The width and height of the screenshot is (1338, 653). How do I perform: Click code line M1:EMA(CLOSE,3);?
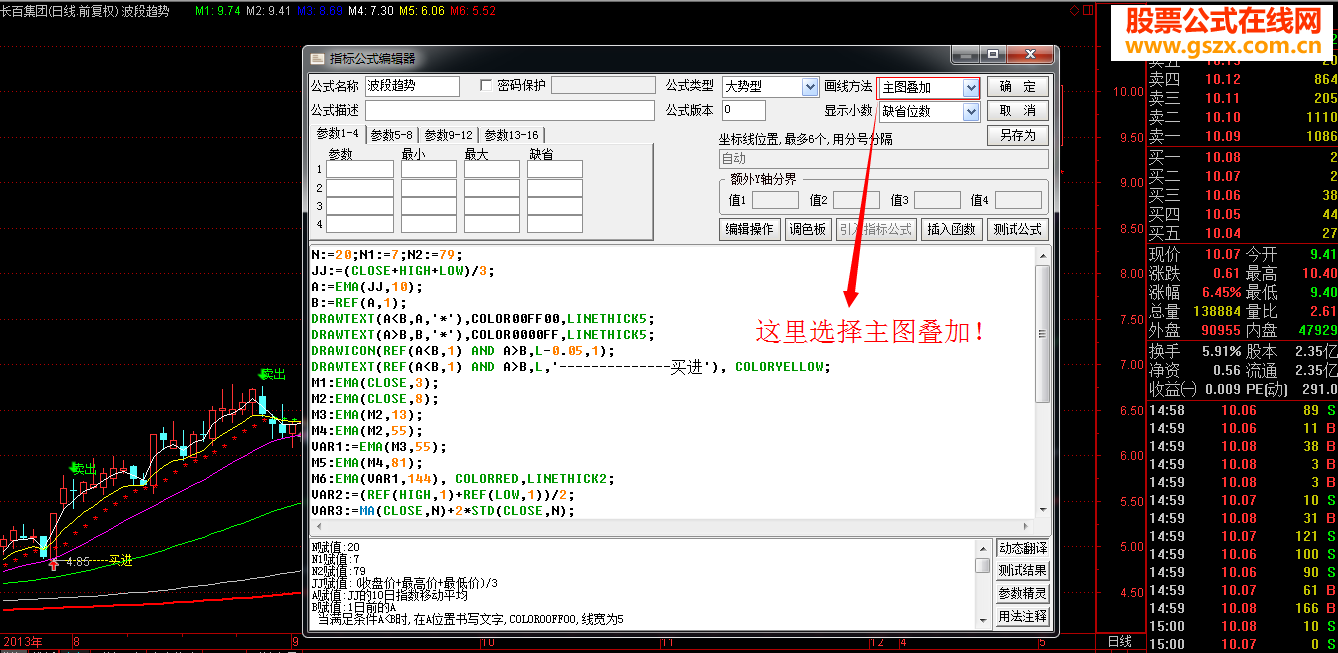(375, 382)
